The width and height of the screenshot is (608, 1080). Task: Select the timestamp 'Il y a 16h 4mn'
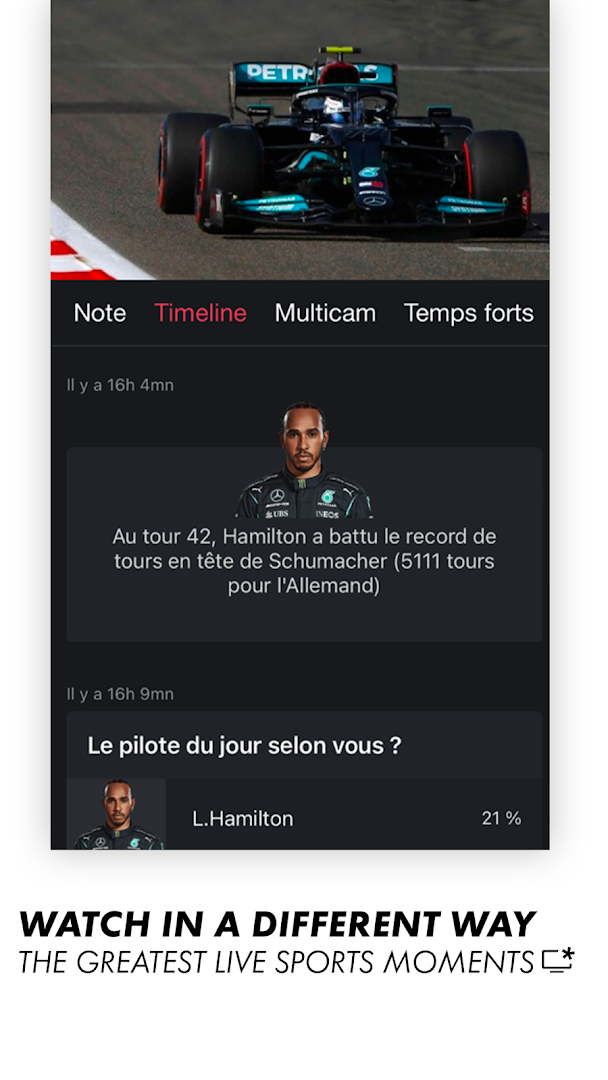coord(120,384)
